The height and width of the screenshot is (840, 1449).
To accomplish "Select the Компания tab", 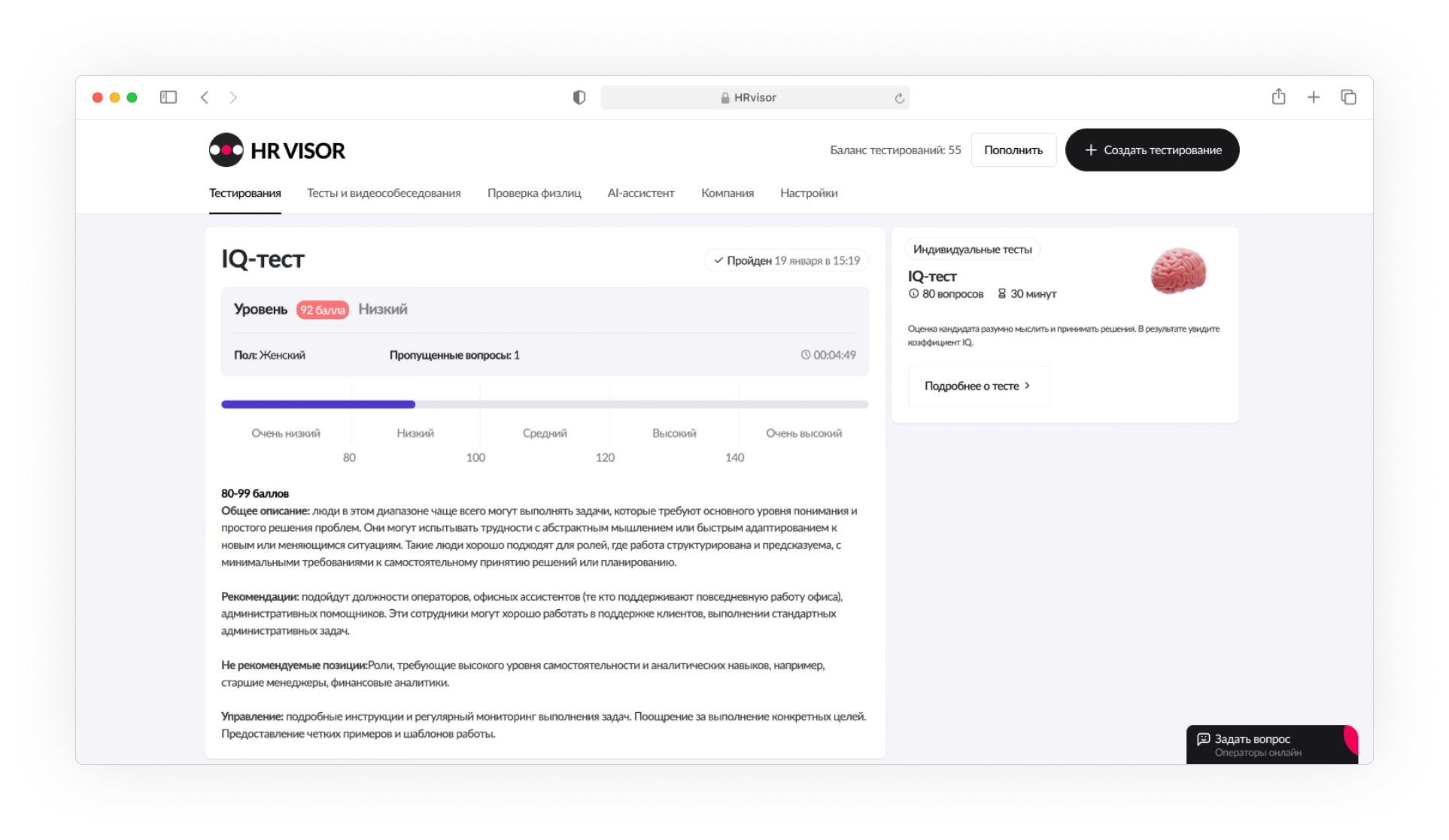I will (x=728, y=193).
